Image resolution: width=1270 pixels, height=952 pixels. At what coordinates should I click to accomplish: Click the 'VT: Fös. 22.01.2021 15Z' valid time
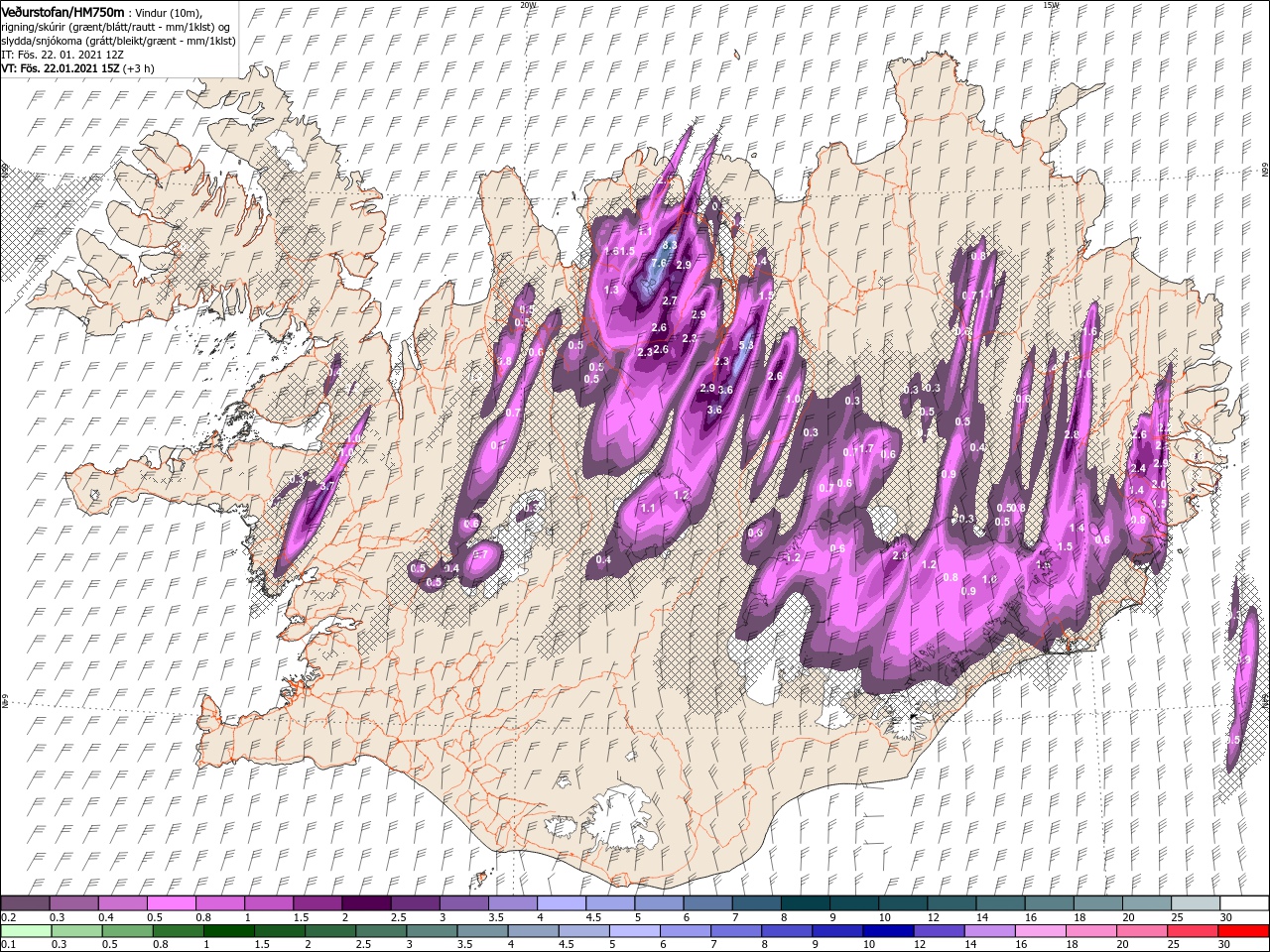tap(61, 68)
